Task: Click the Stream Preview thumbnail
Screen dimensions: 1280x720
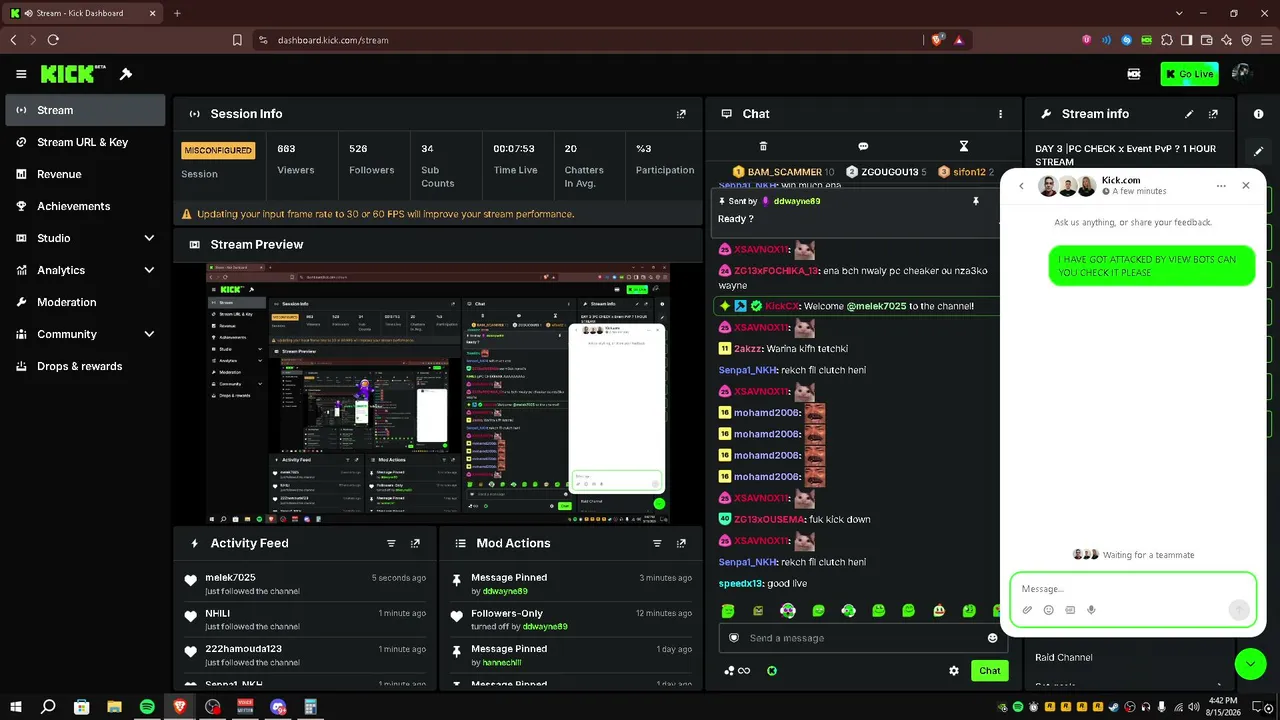Action: click(x=438, y=394)
